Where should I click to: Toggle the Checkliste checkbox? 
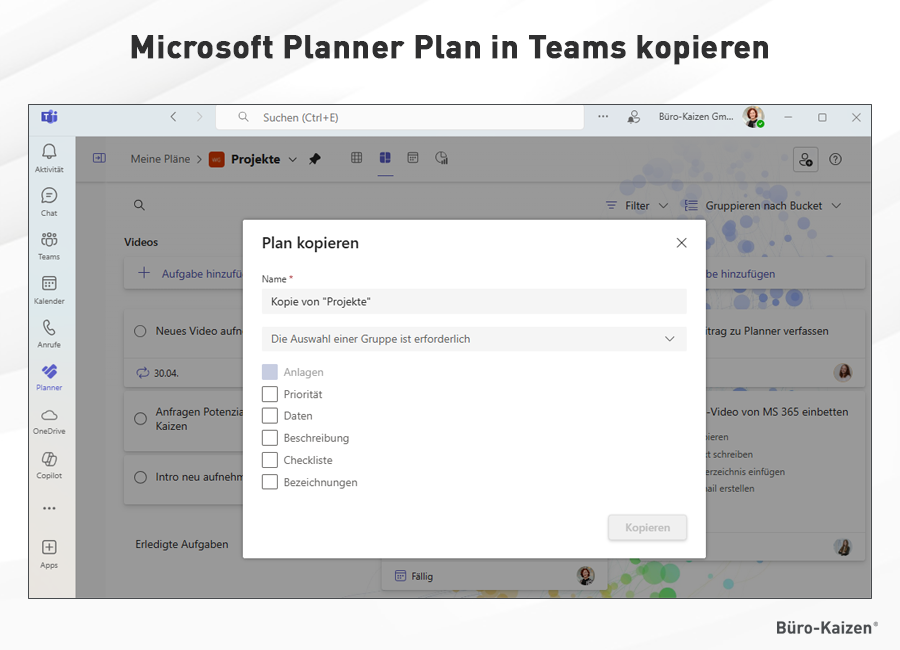coord(270,459)
